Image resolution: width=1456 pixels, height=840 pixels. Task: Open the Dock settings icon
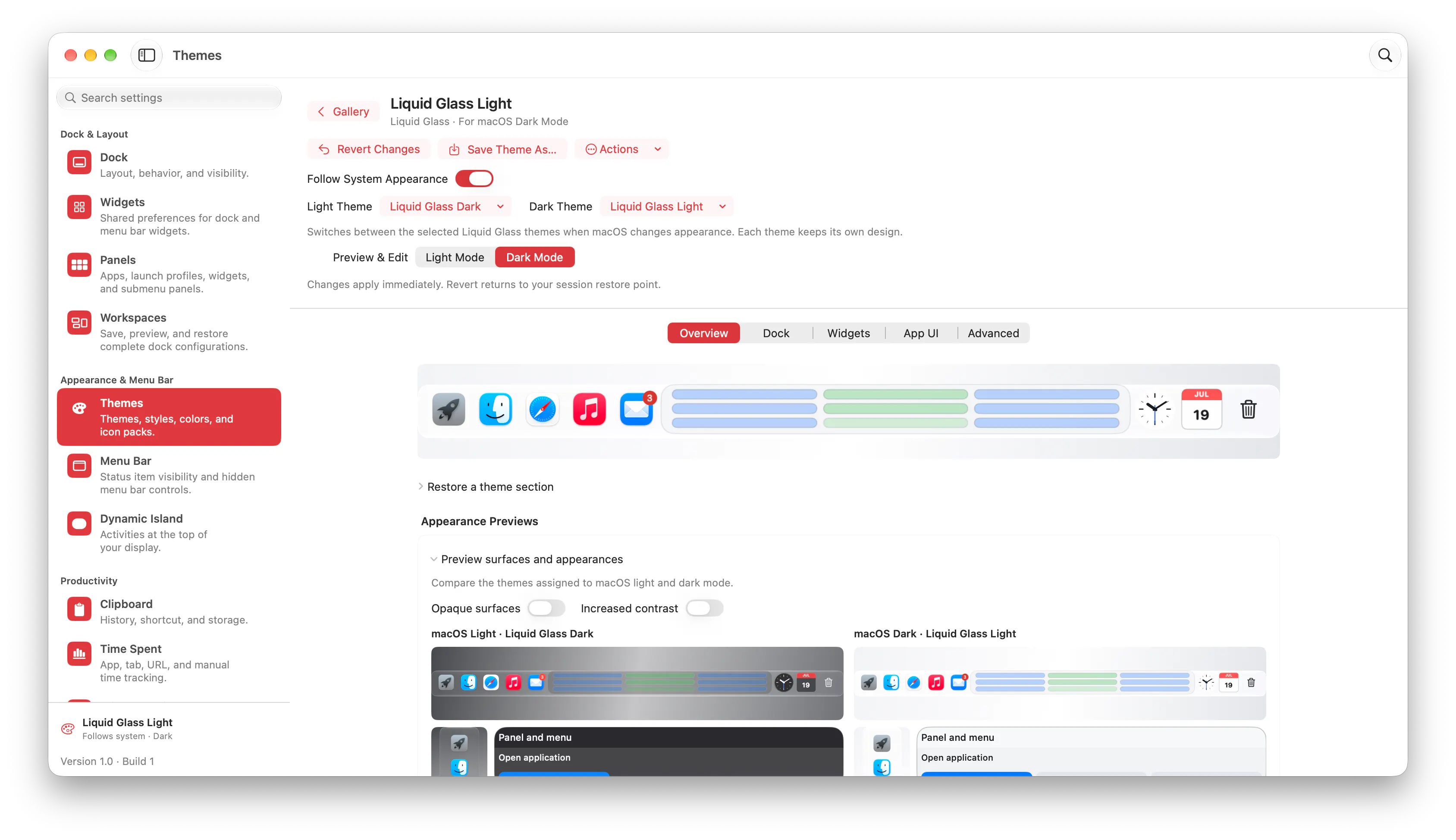(x=79, y=162)
